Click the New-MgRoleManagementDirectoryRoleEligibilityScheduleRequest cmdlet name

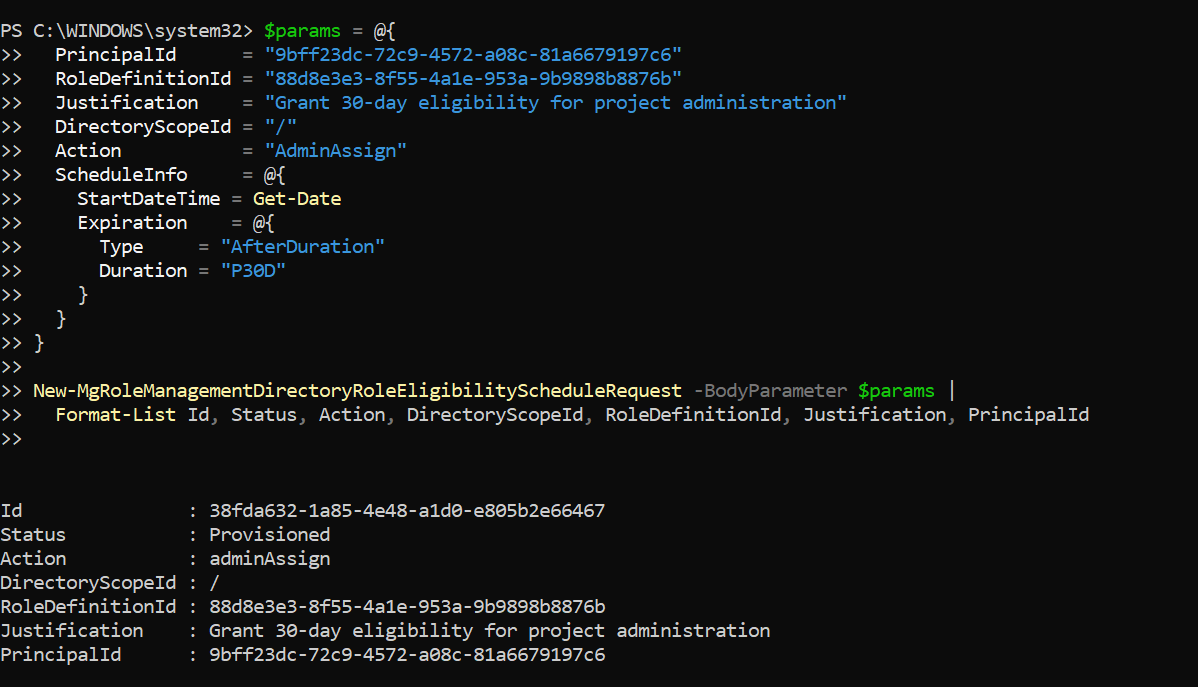[x=357, y=390]
